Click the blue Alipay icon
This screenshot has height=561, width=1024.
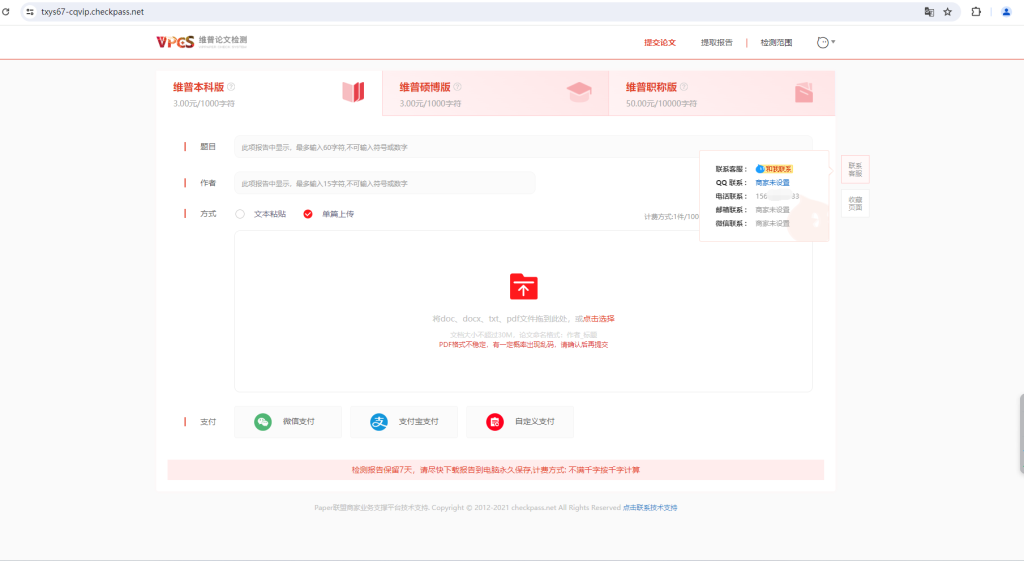tap(379, 422)
